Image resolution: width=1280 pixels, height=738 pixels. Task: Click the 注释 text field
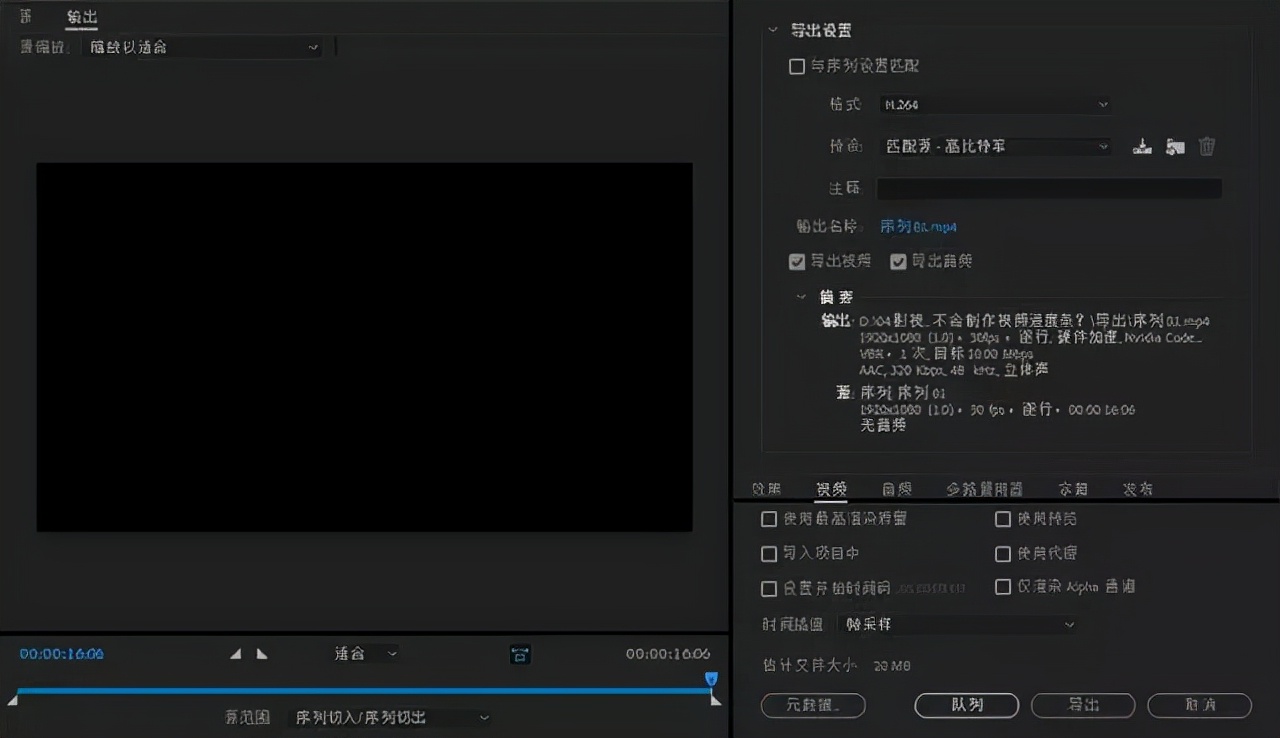point(1049,188)
